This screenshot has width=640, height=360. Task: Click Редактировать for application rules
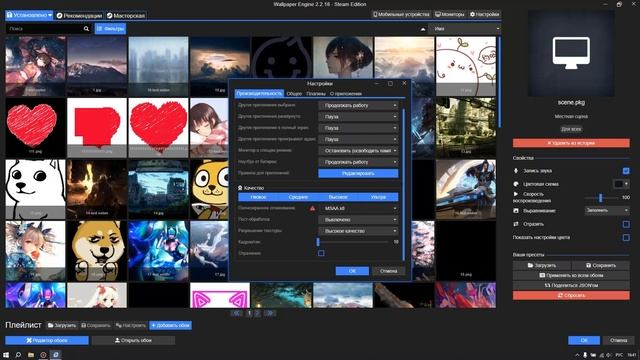[x=358, y=173]
